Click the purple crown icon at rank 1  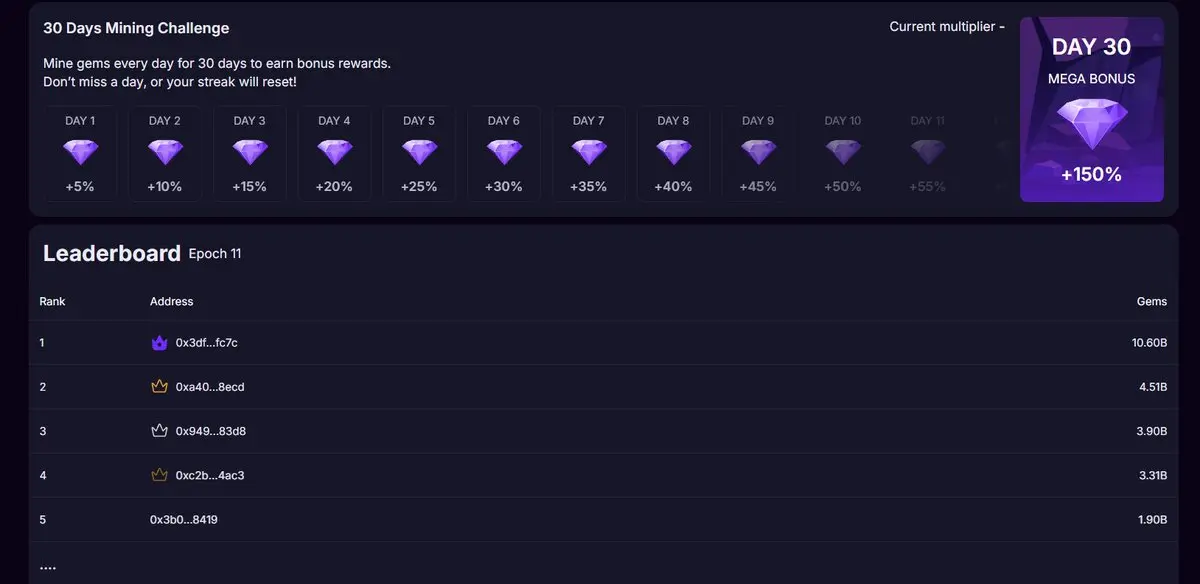click(158, 343)
